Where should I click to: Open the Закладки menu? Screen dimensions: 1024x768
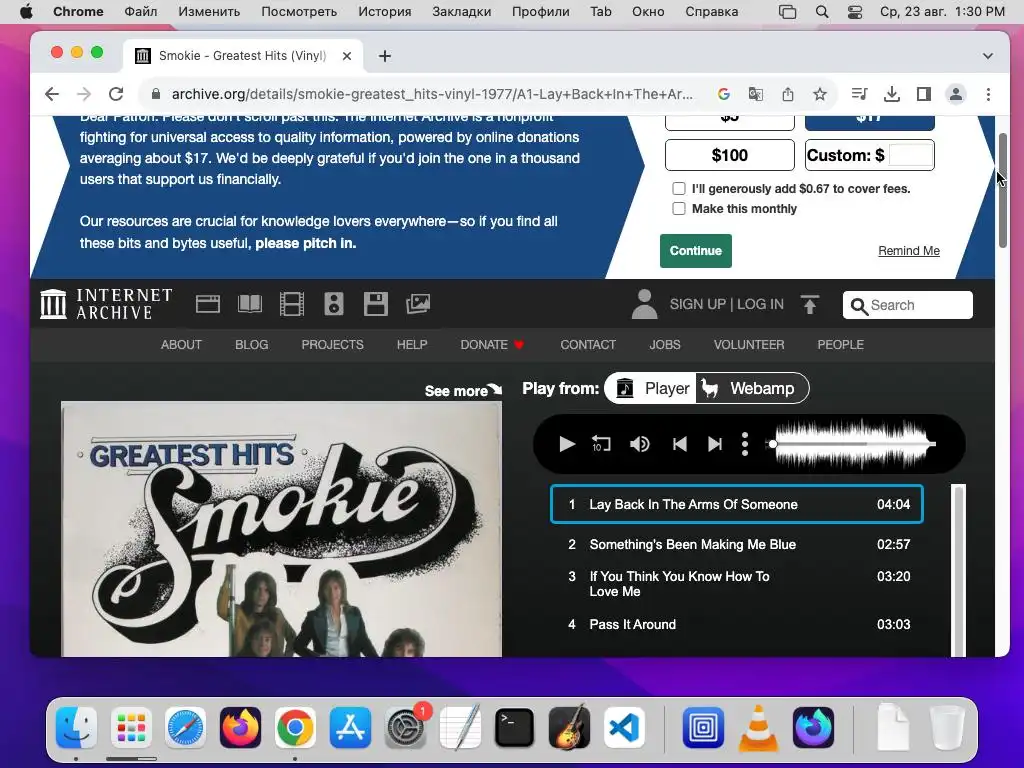tap(461, 12)
